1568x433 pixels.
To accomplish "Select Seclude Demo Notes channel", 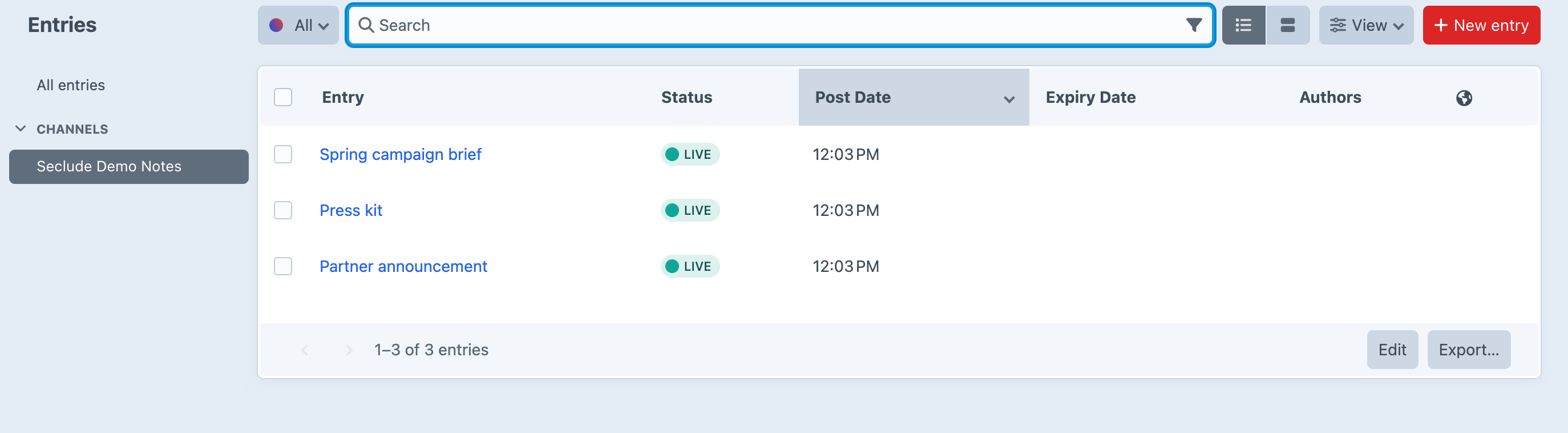I will (128, 166).
